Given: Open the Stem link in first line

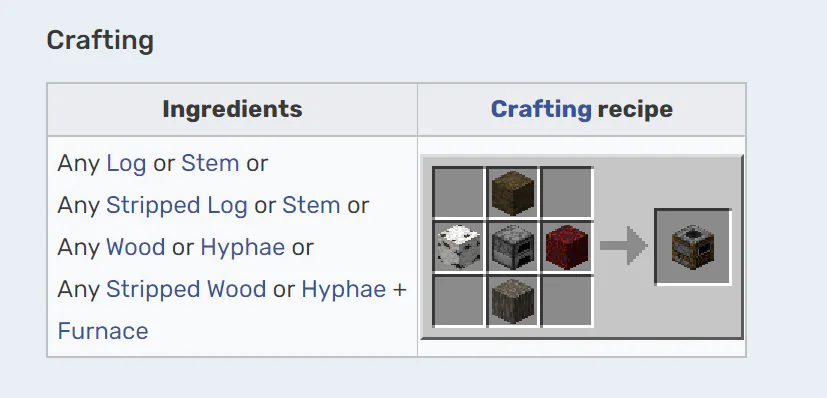Looking at the screenshot, I should click(x=210, y=163).
